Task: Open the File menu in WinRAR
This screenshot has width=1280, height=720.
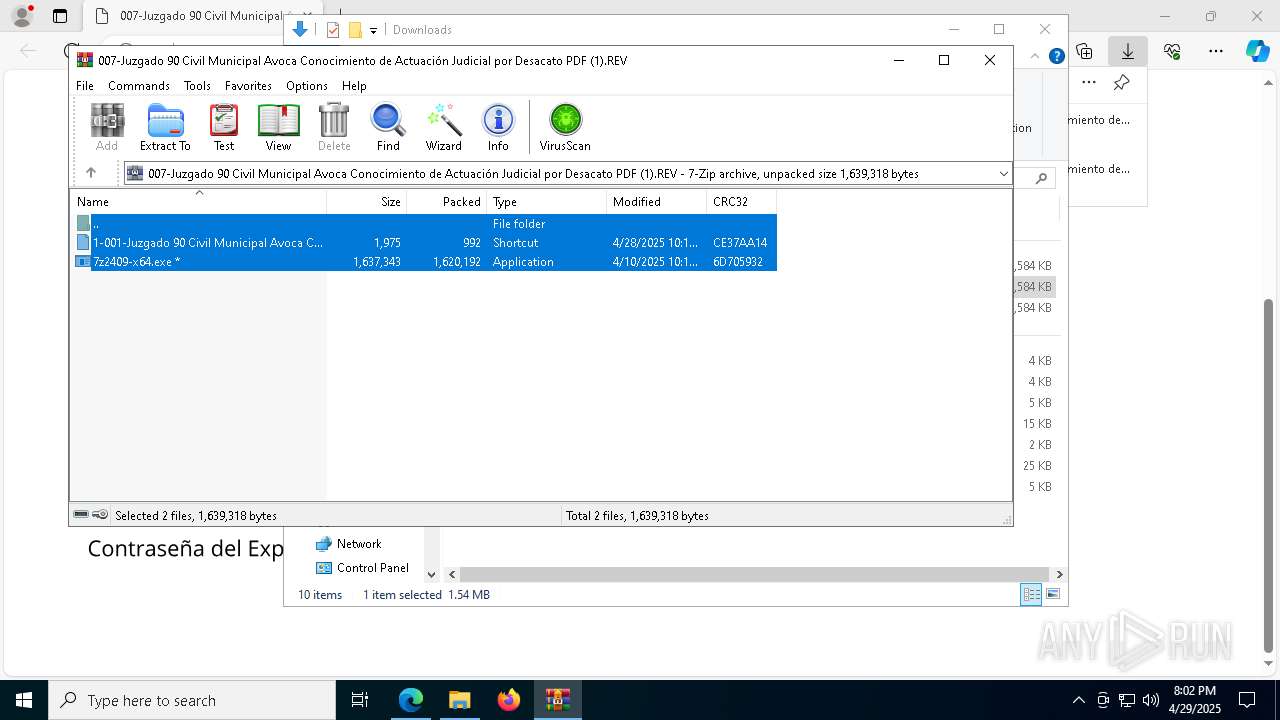Action: [x=85, y=86]
